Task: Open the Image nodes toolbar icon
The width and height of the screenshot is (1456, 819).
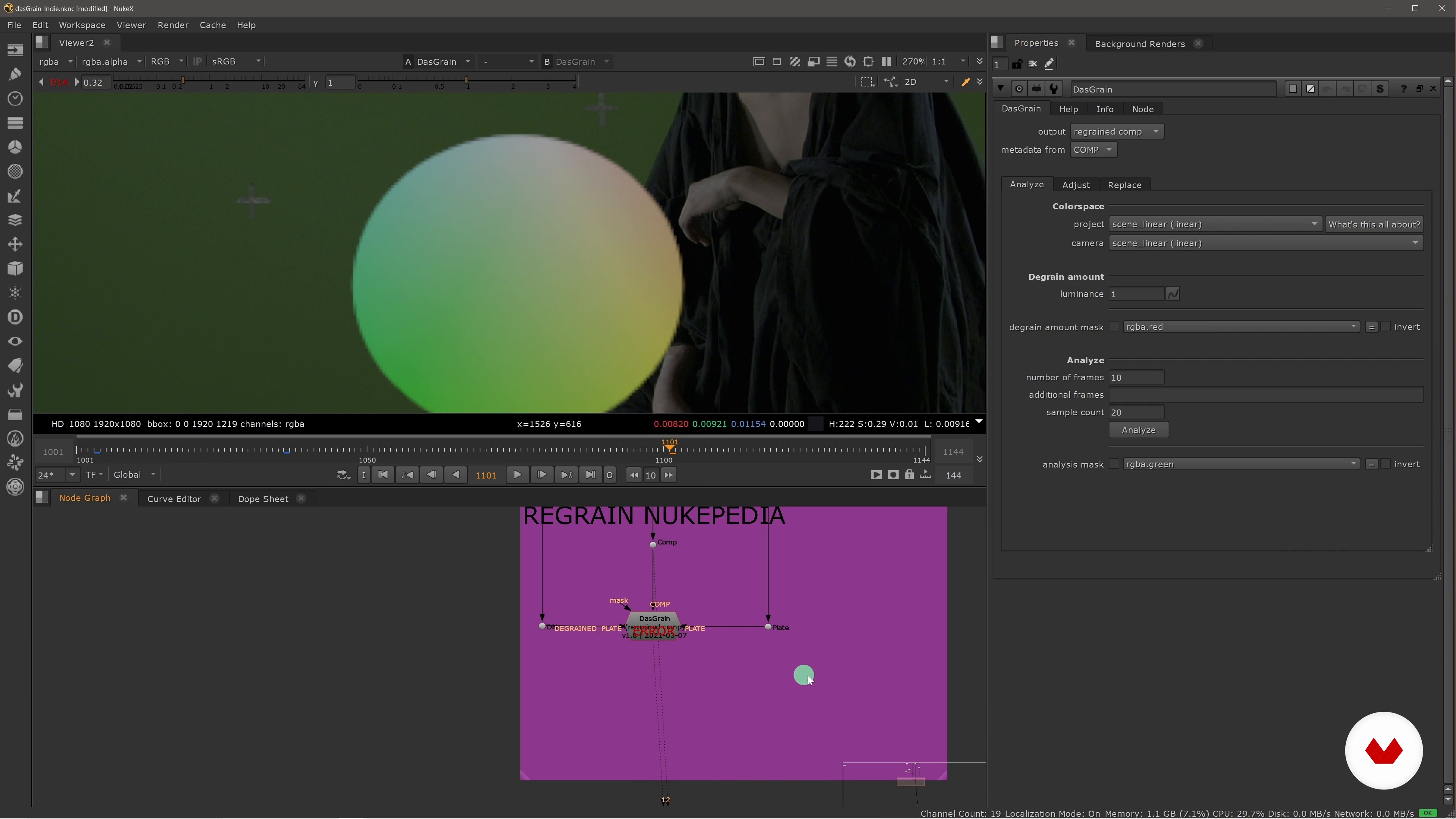Action: 15,50
